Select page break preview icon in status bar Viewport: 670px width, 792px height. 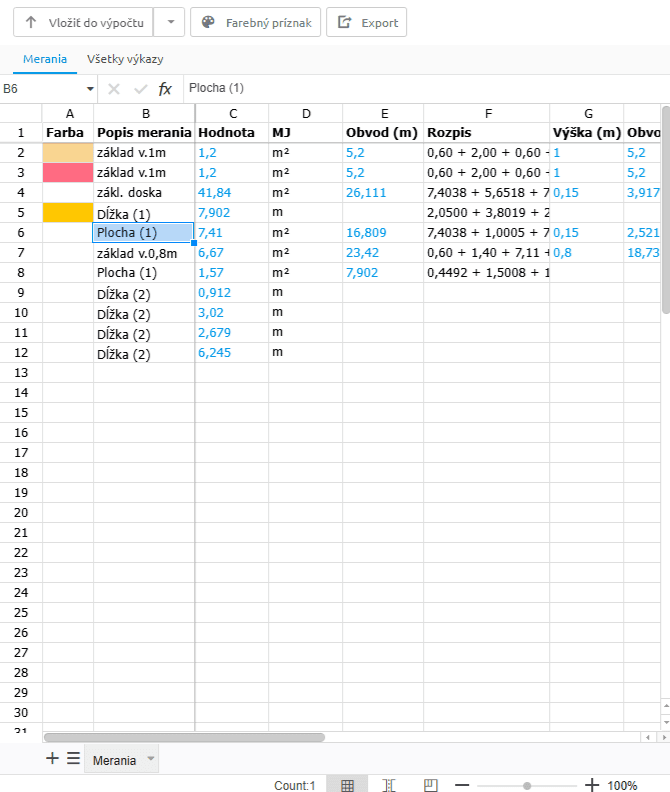click(430, 785)
